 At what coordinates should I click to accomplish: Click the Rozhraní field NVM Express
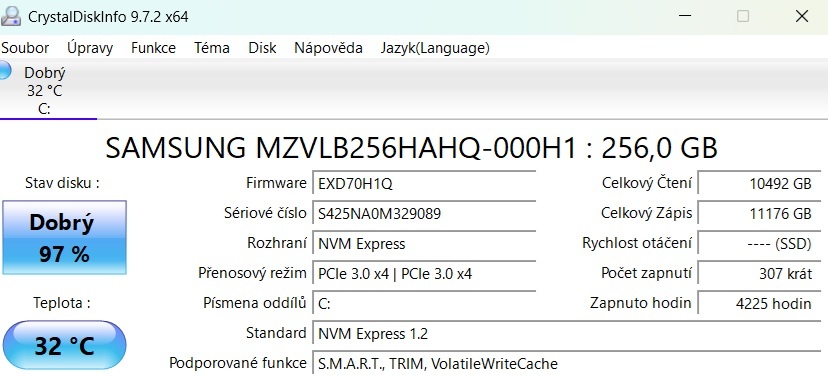tap(424, 243)
